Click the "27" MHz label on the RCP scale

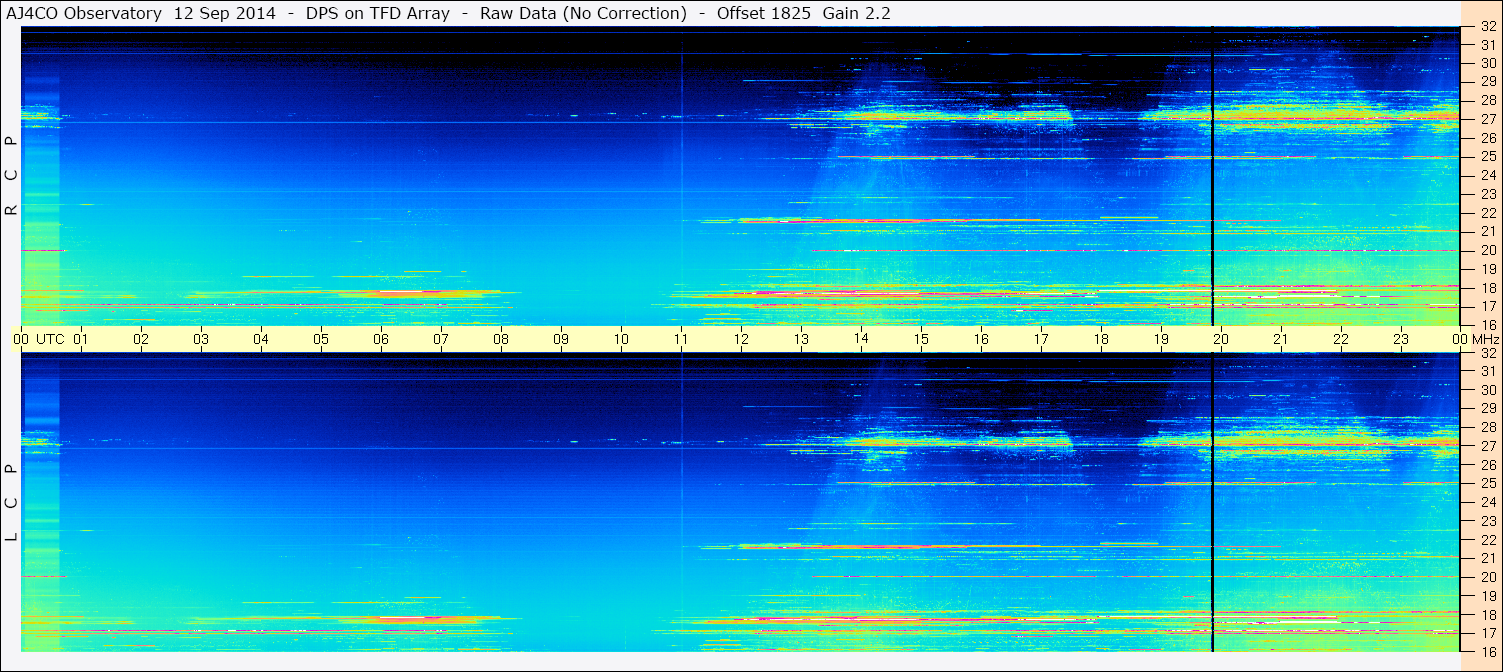click(x=1488, y=119)
